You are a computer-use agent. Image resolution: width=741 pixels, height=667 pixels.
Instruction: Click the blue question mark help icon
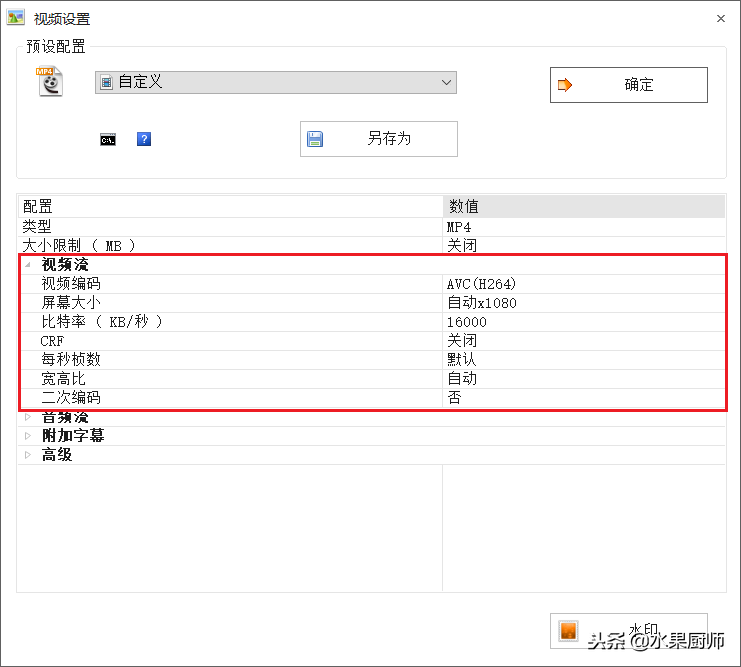coord(144,139)
